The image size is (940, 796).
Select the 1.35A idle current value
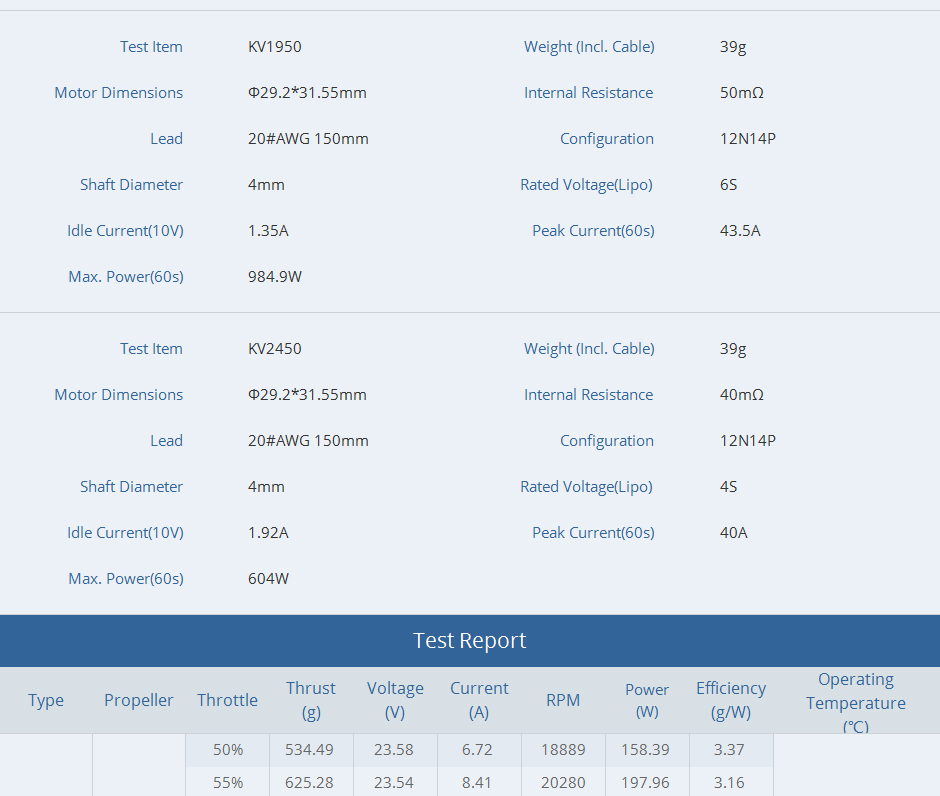268,231
